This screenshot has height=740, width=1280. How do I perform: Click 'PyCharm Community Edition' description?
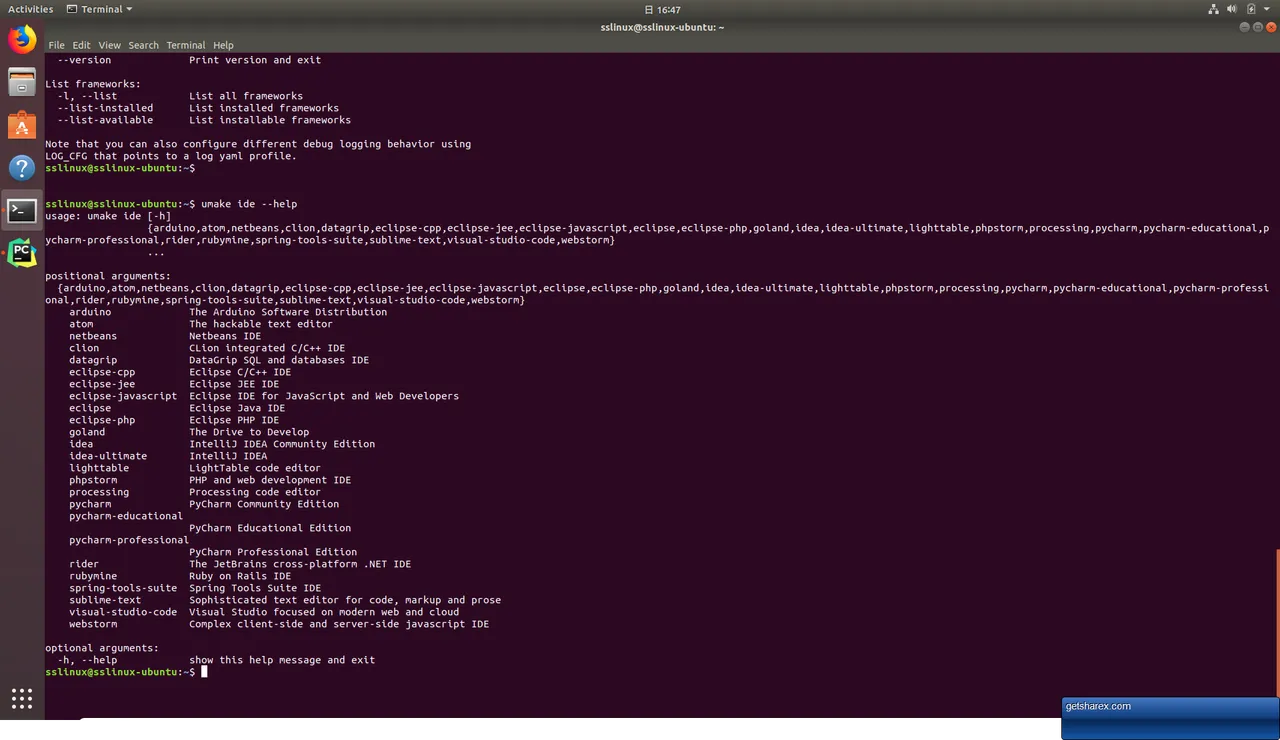[x=264, y=504]
